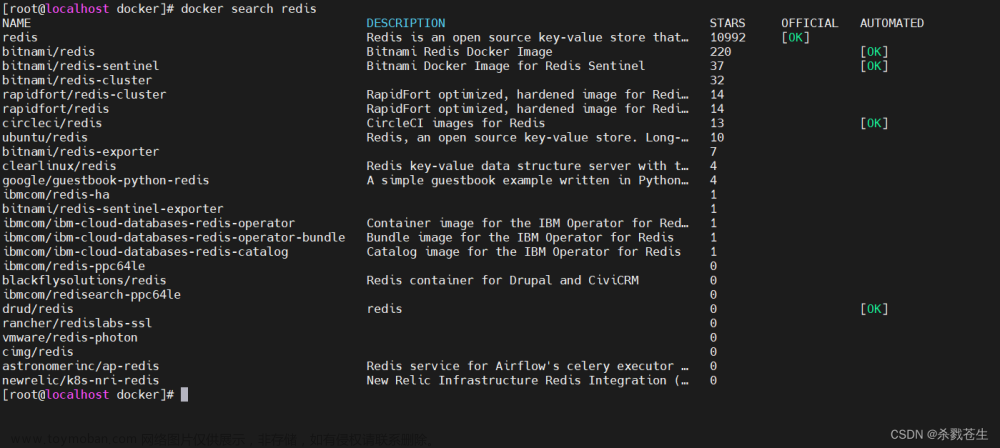
Task: Click the image name 'rapidfort/redis'
Action: 55,109
